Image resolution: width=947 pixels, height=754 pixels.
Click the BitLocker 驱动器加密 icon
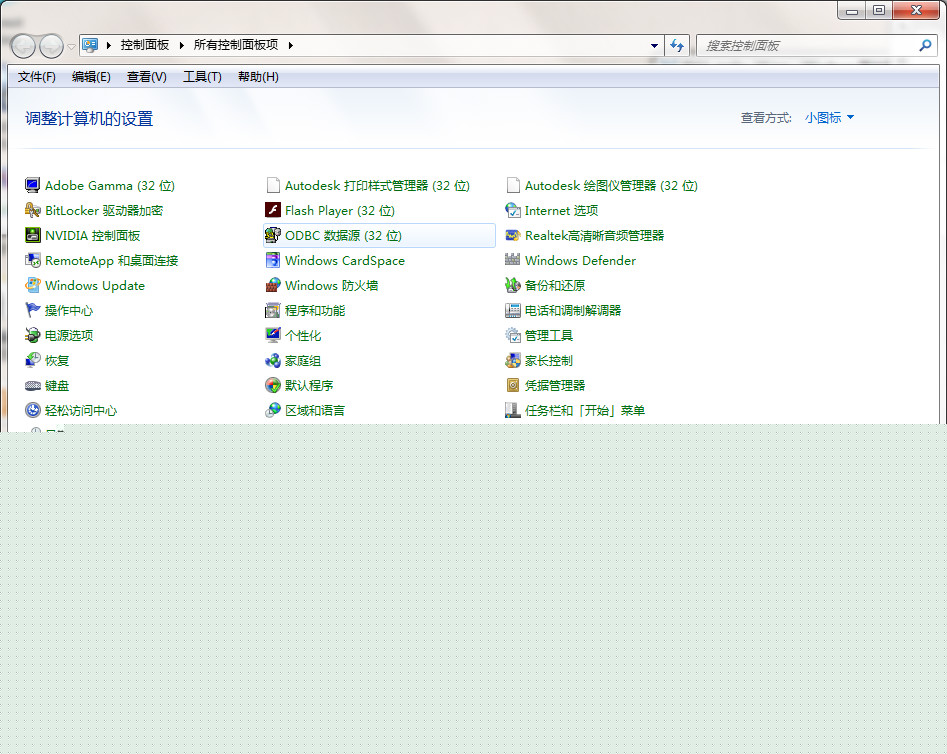tap(32, 210)
